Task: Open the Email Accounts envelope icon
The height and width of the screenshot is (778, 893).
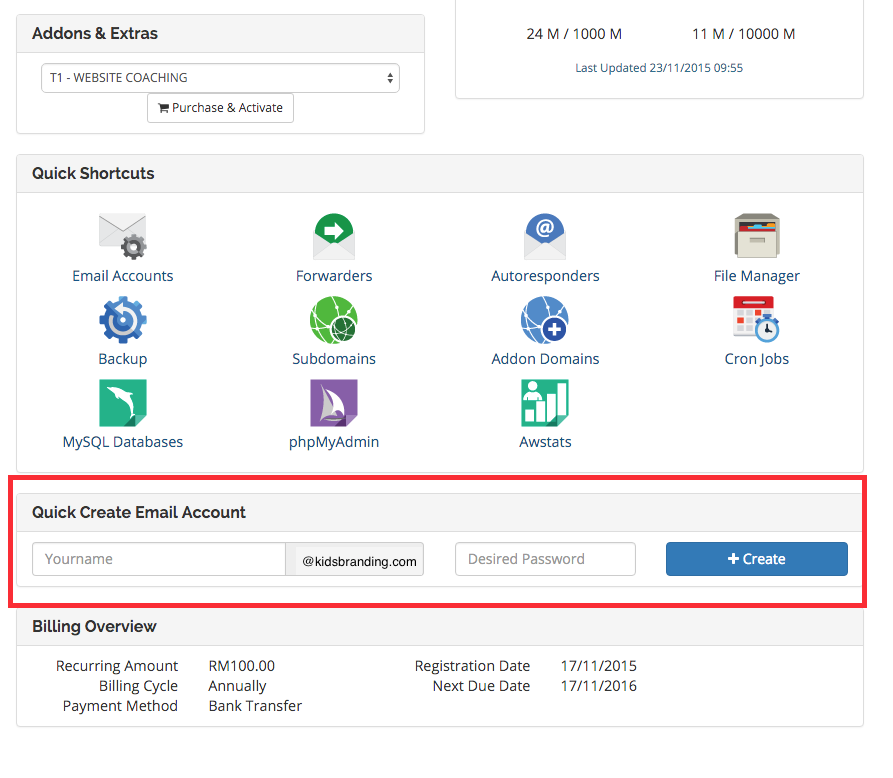Action: point(122,237)
